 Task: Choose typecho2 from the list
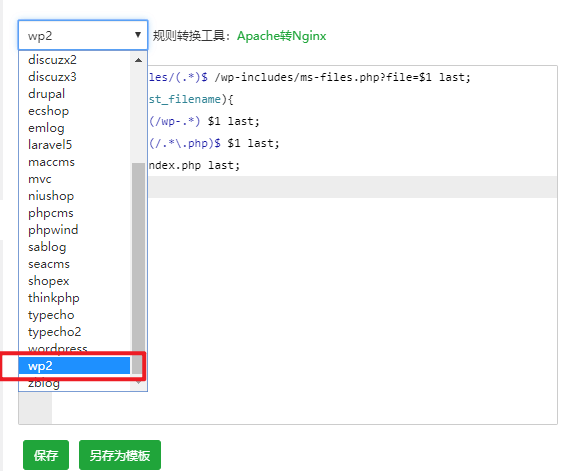[x=75, y=332]
